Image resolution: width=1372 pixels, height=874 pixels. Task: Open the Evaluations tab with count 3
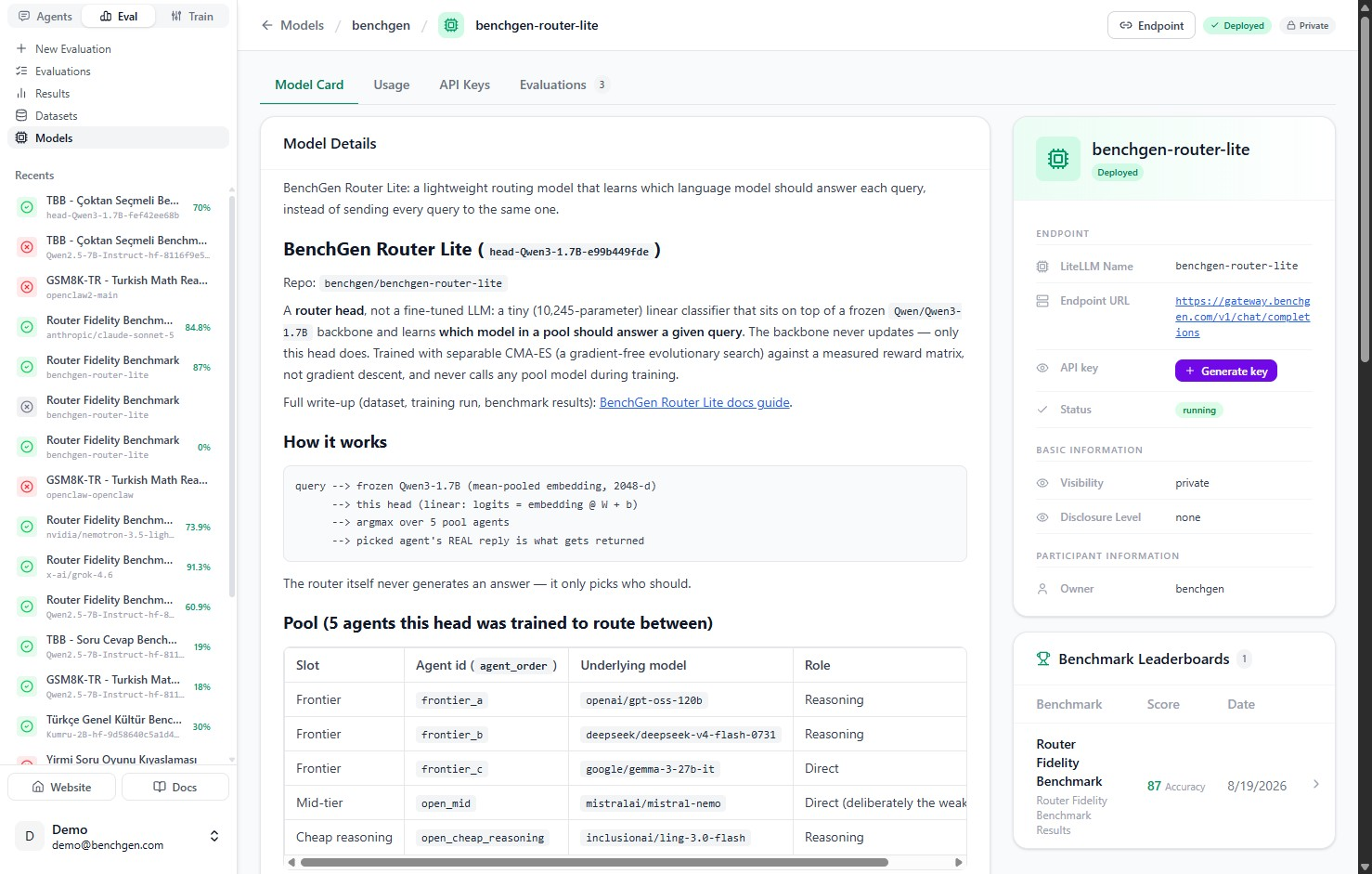tap(563, 85)
